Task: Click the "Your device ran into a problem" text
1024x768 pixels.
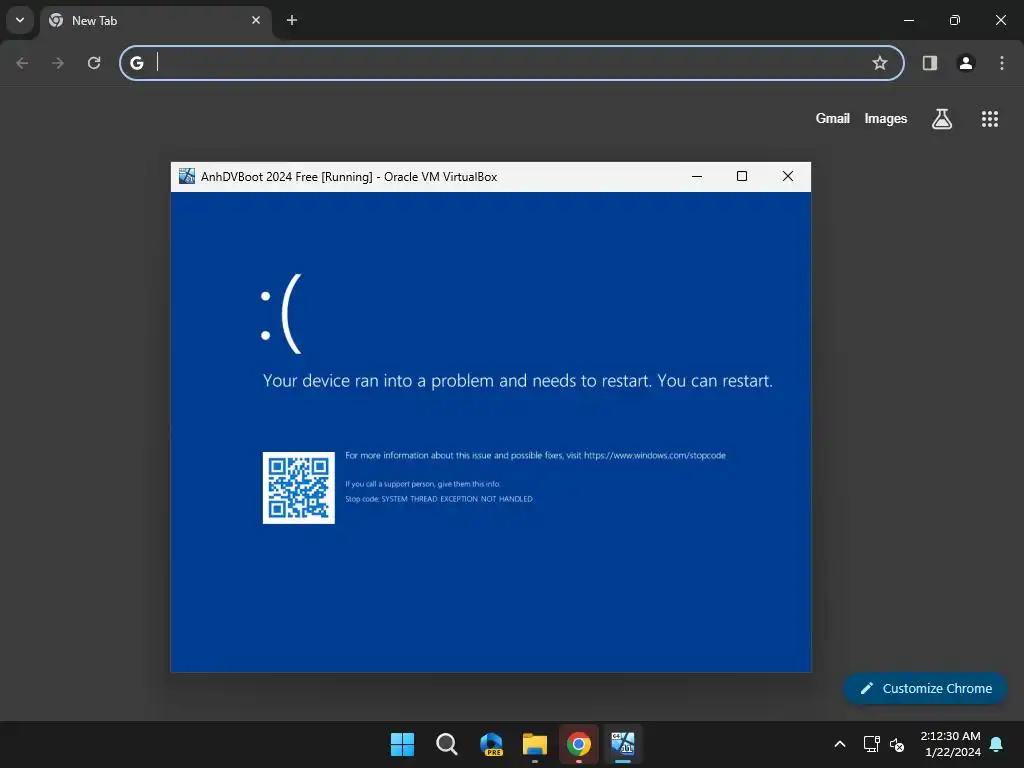Action: (518, 381)
